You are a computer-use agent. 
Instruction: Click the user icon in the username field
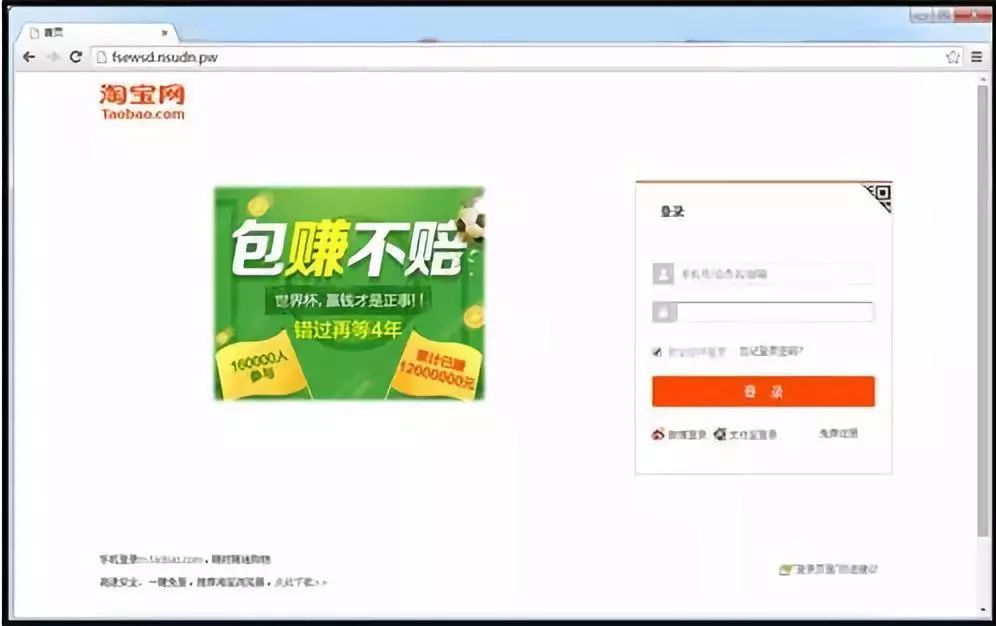[661, 273]
